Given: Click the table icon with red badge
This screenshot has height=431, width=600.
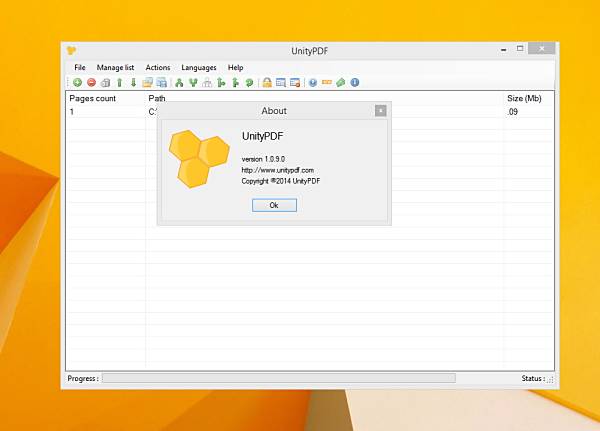Looking at the screenshot, I should click(295, 82).
